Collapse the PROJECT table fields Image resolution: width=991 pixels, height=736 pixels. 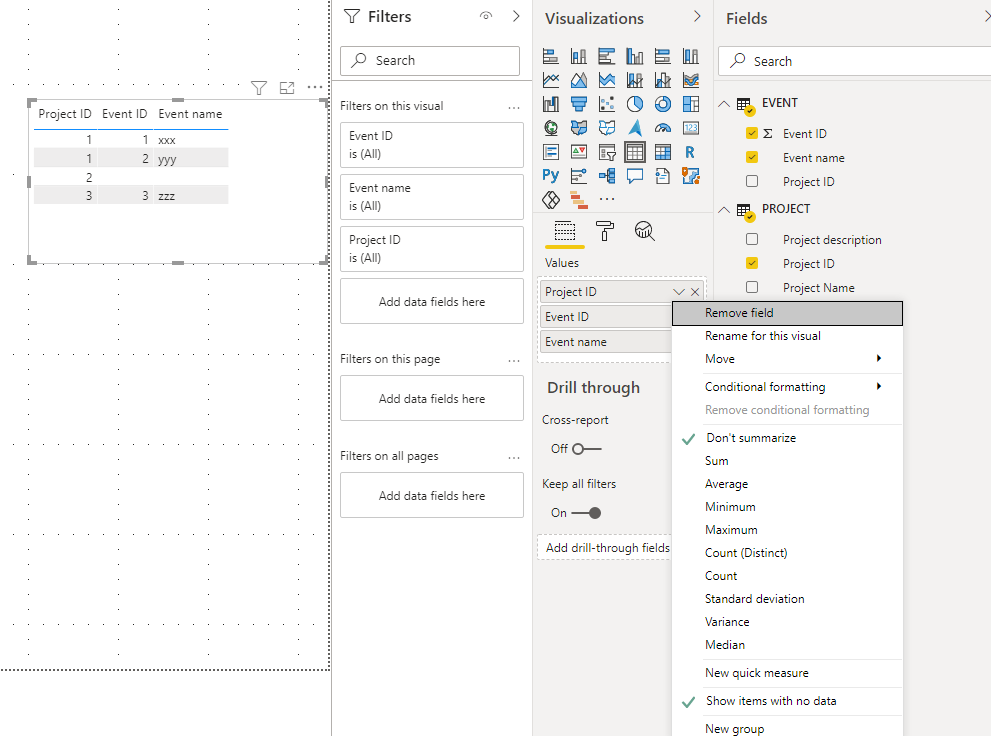point(724,210)
